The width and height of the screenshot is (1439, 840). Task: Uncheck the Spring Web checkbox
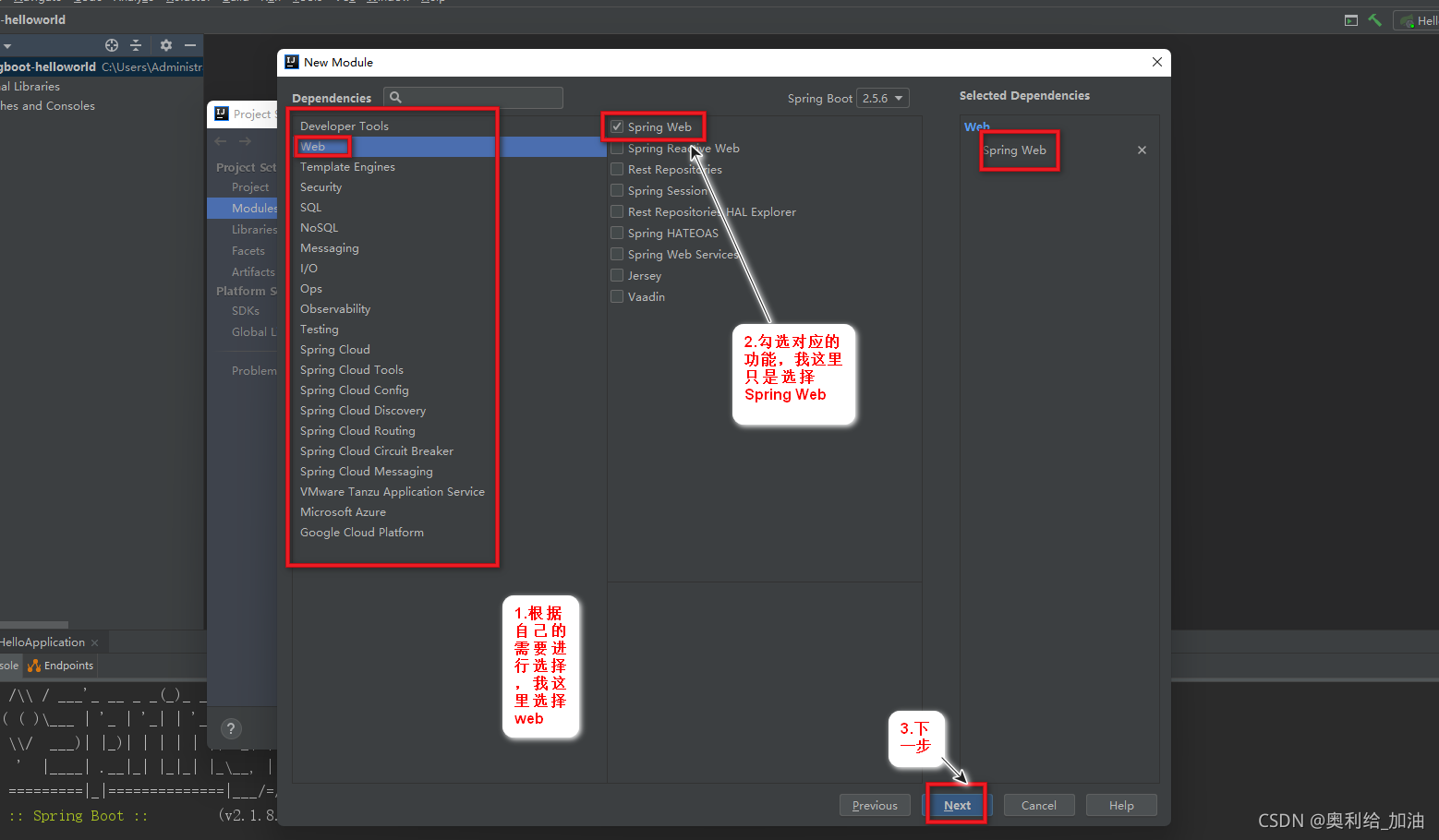pyautogui.click(x=617, y=126)
